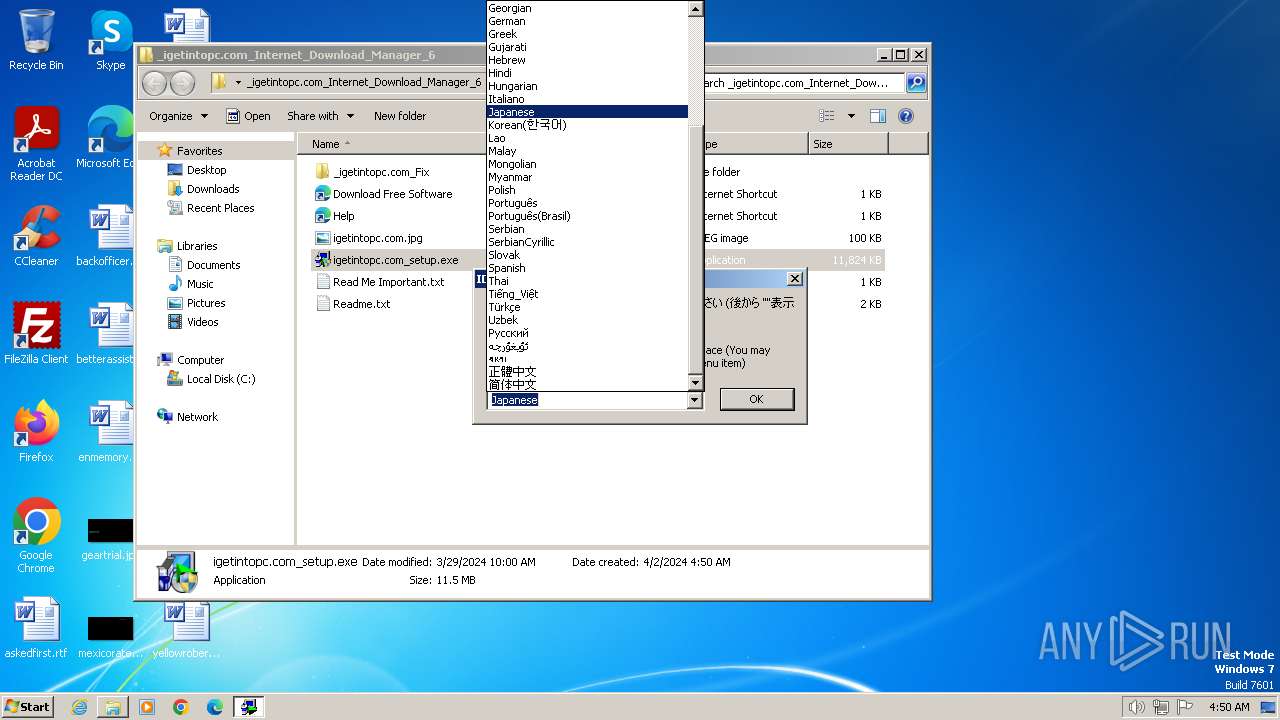Open the mexicorater image file on desktop
The width and height of the screenshot is (1280, 720).
point(110,636)
